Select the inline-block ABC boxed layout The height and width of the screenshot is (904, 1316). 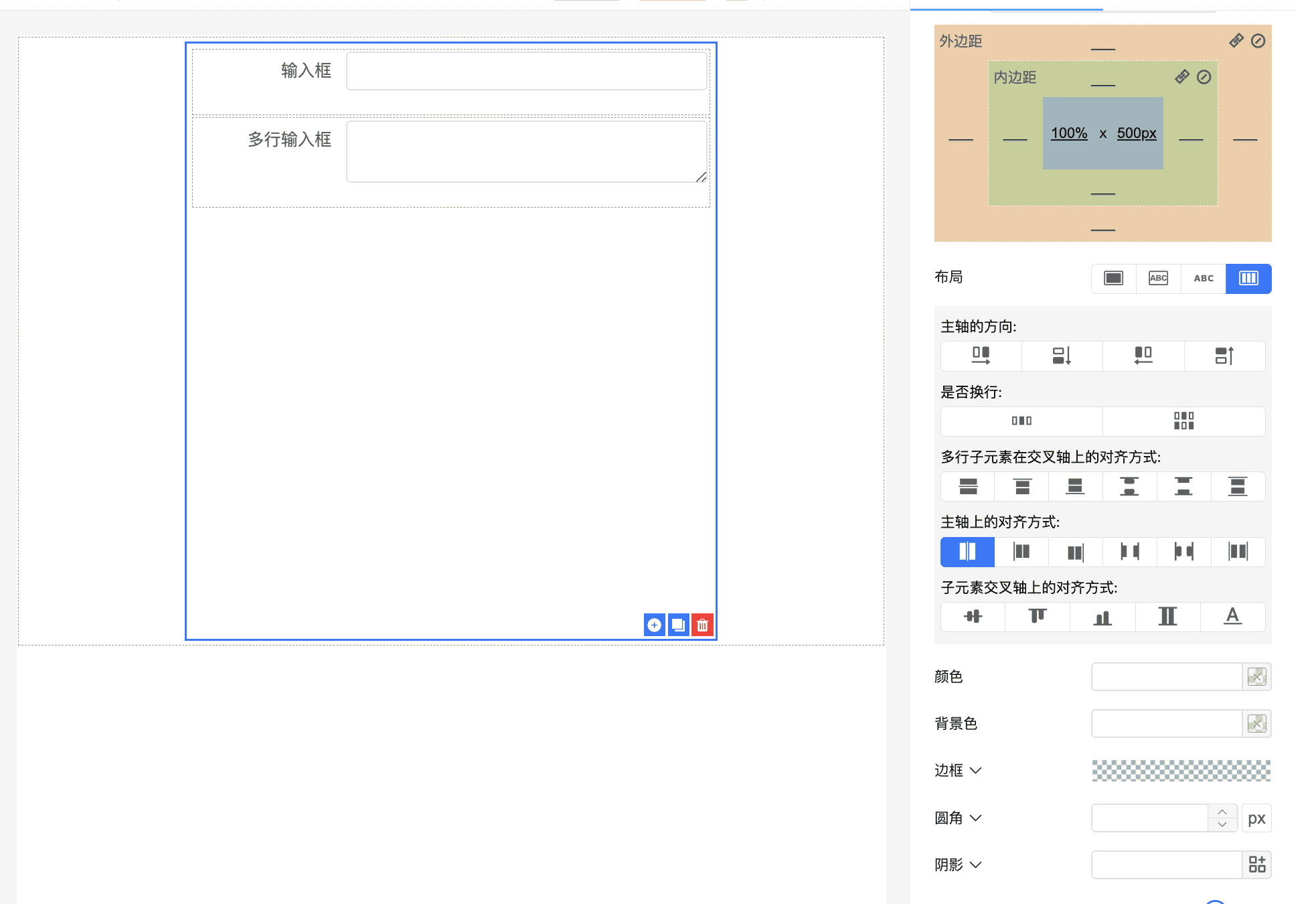(x=1158, y=278)
